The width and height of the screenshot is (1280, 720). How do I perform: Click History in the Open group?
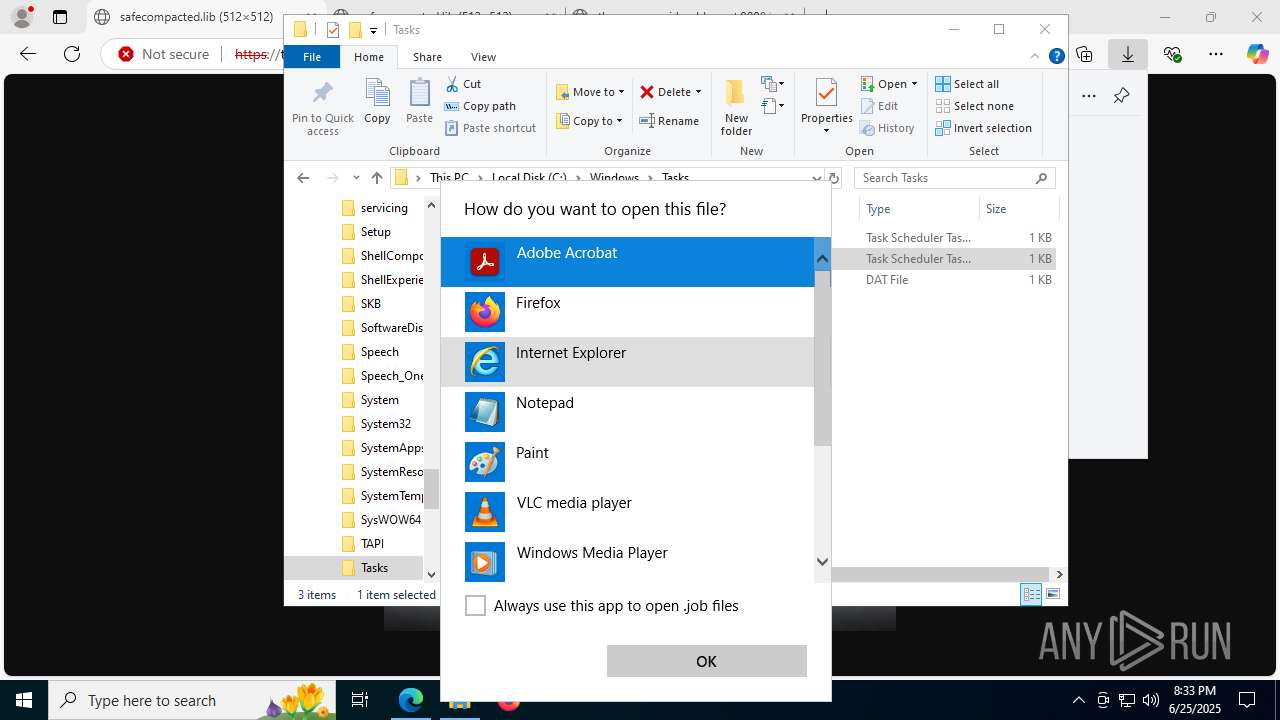pos(887,128)
